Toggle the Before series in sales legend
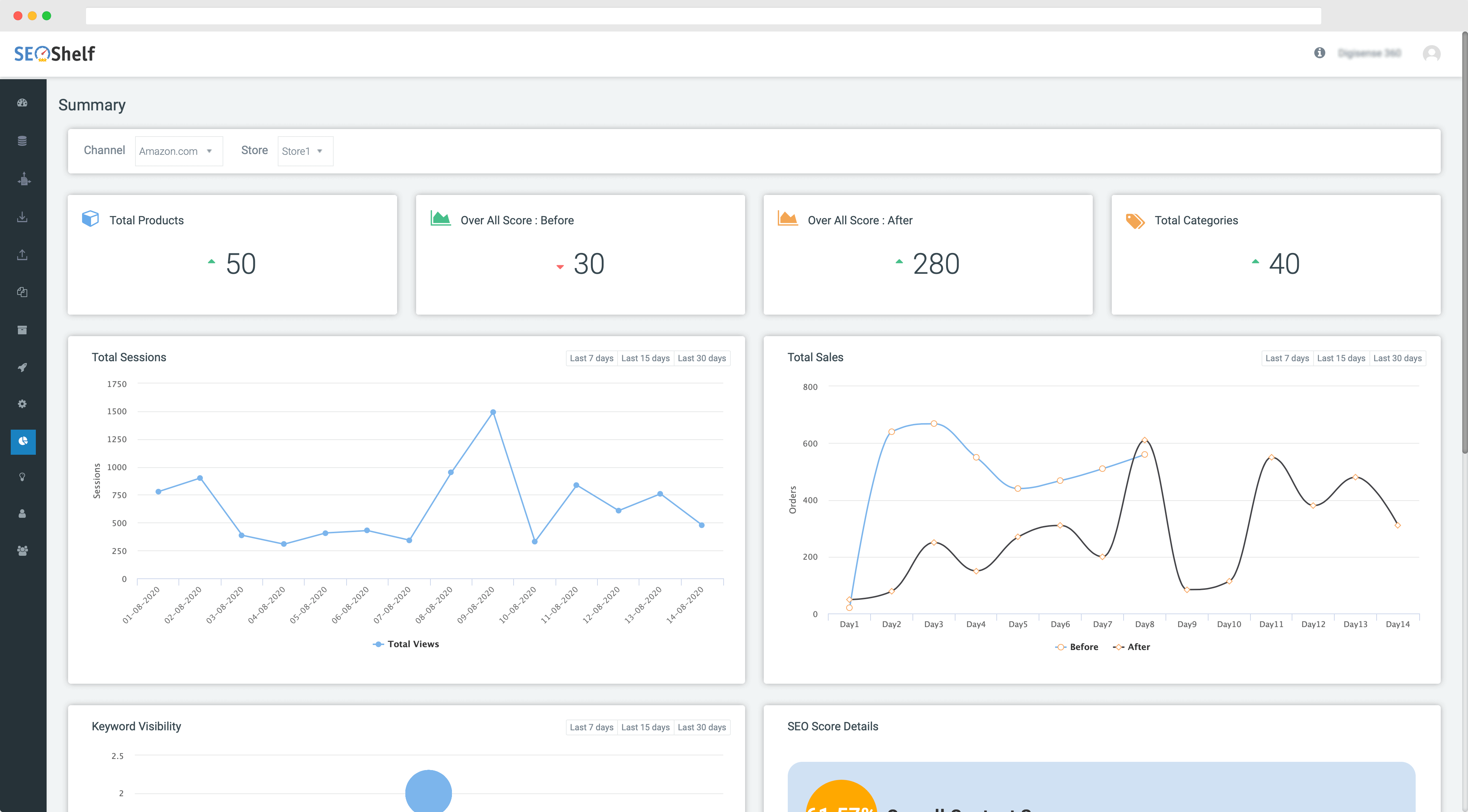Image resolution: width=1468 pixels, height=812 pixels. (1077, 647)
